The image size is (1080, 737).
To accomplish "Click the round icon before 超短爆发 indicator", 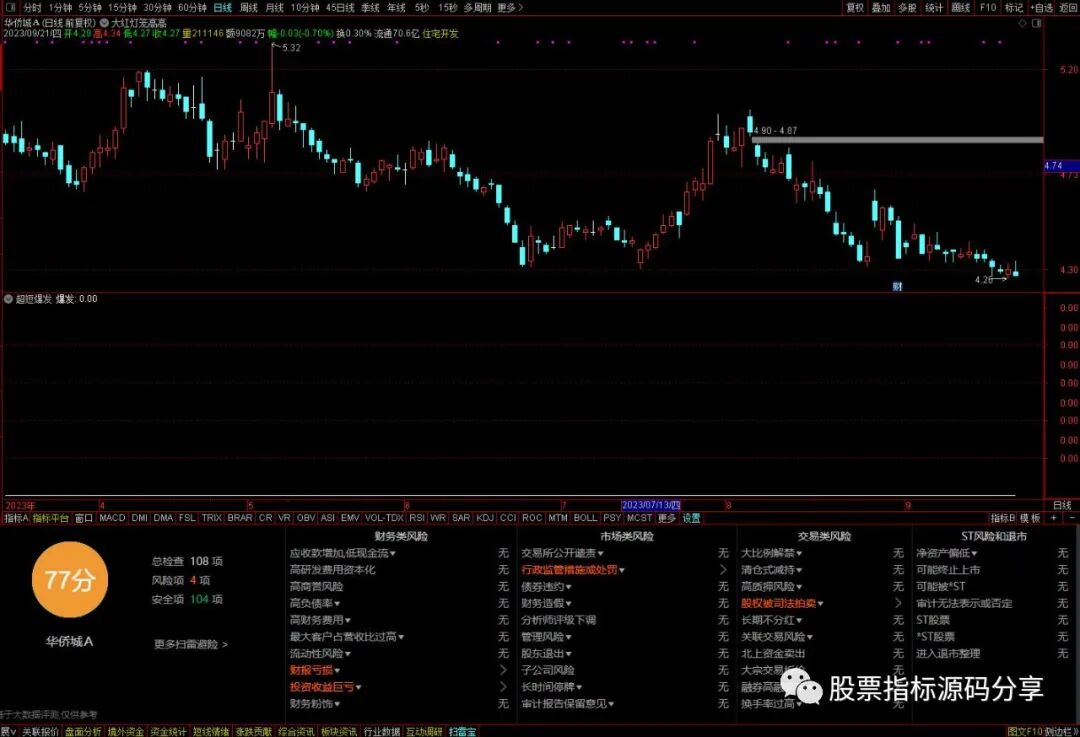I will point(8,299).
